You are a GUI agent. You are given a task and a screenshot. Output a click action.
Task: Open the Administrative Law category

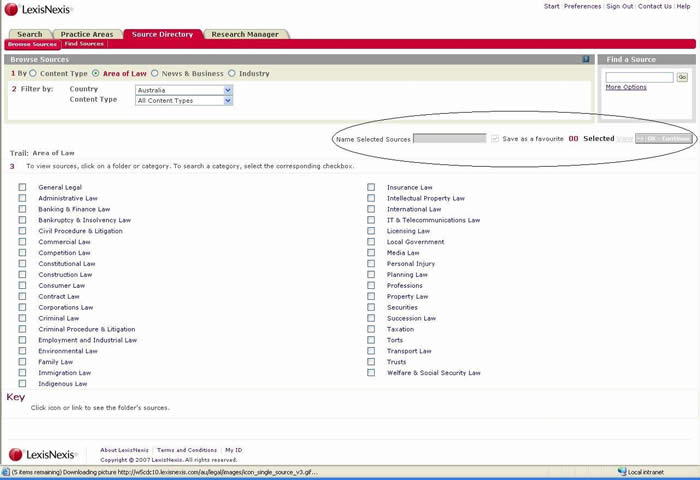(68, 198)
